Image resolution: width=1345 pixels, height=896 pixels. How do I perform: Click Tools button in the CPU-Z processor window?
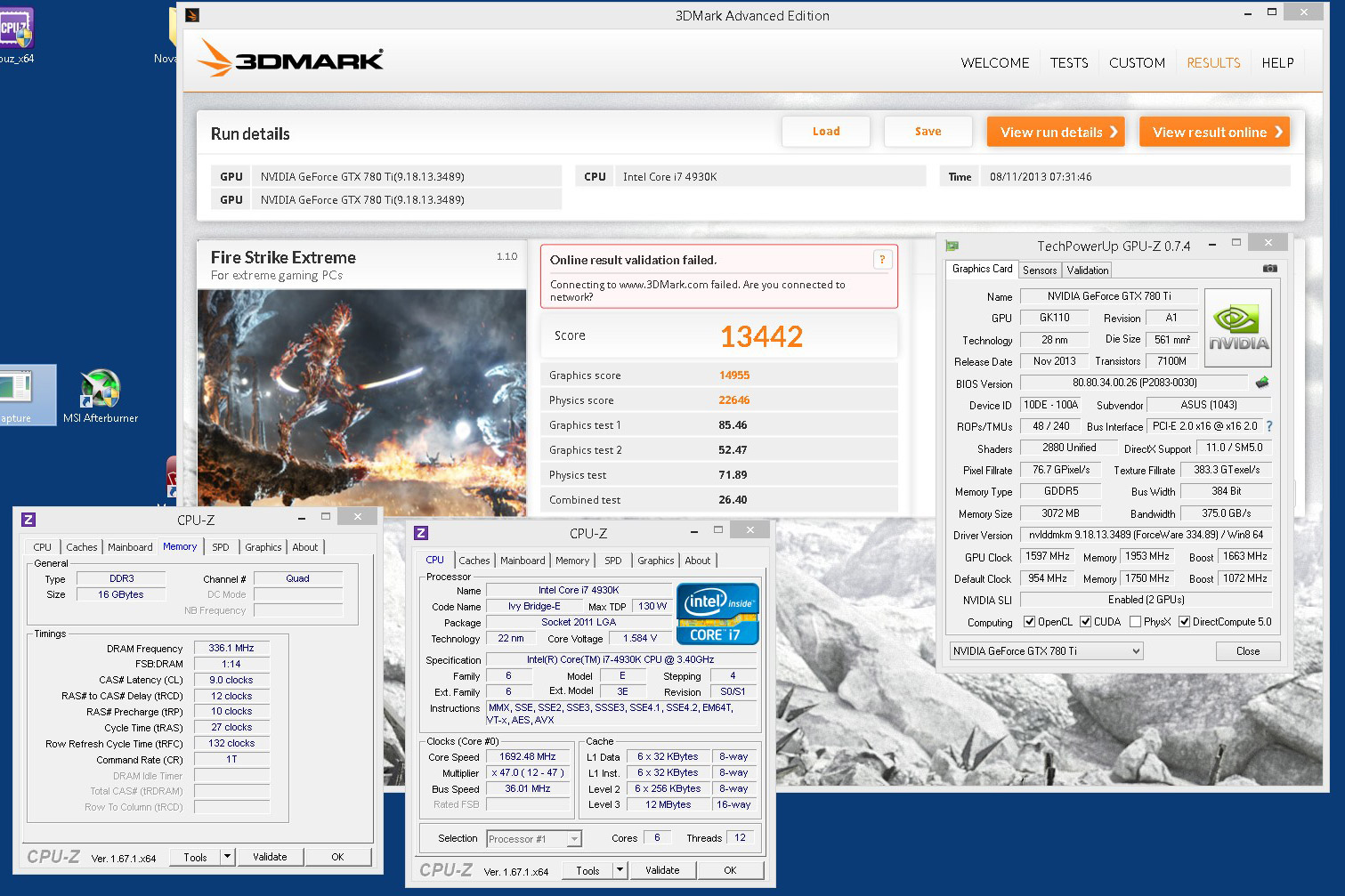point(587,870)
